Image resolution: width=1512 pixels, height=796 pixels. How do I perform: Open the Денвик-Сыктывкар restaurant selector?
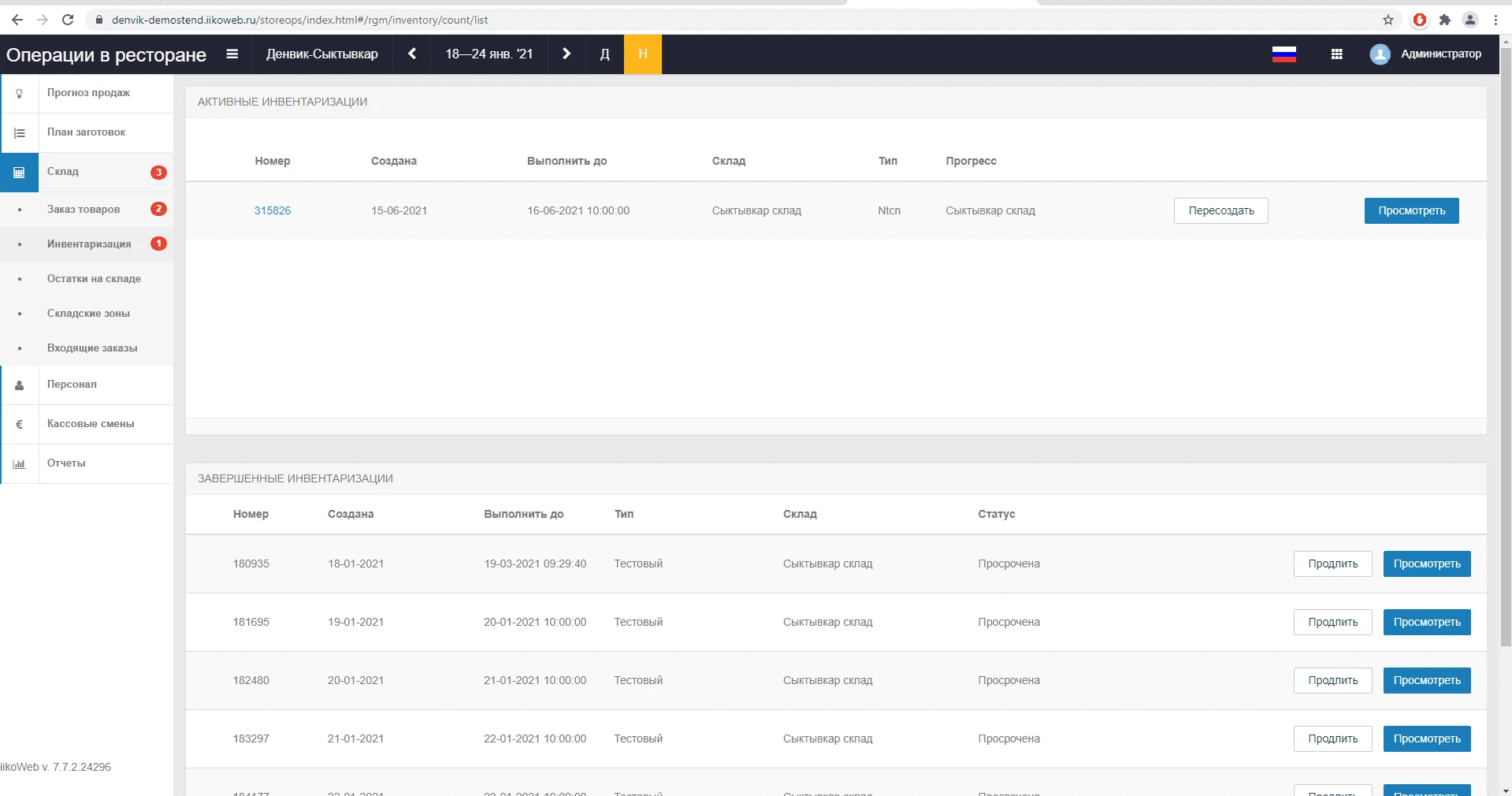pos(322,54)
